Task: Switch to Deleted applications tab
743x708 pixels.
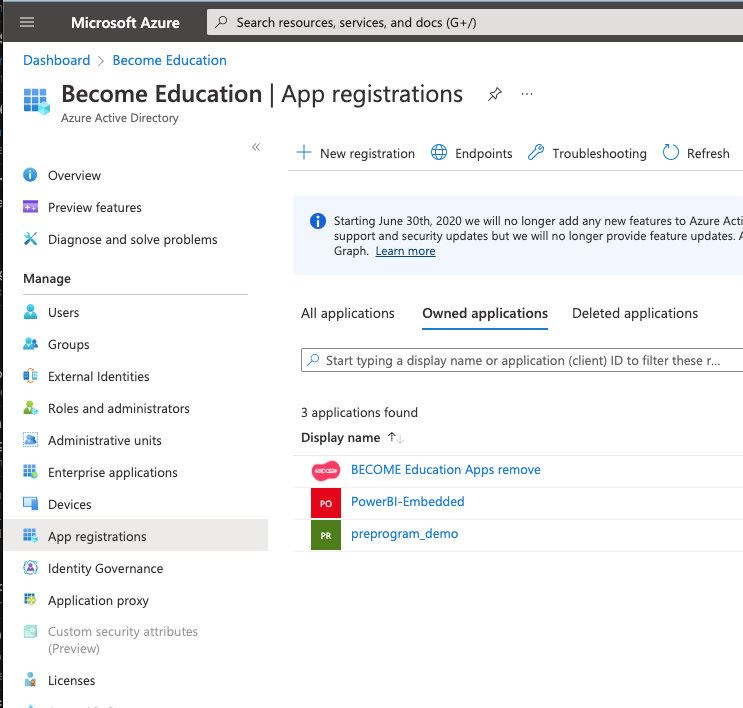Action: 635,313
